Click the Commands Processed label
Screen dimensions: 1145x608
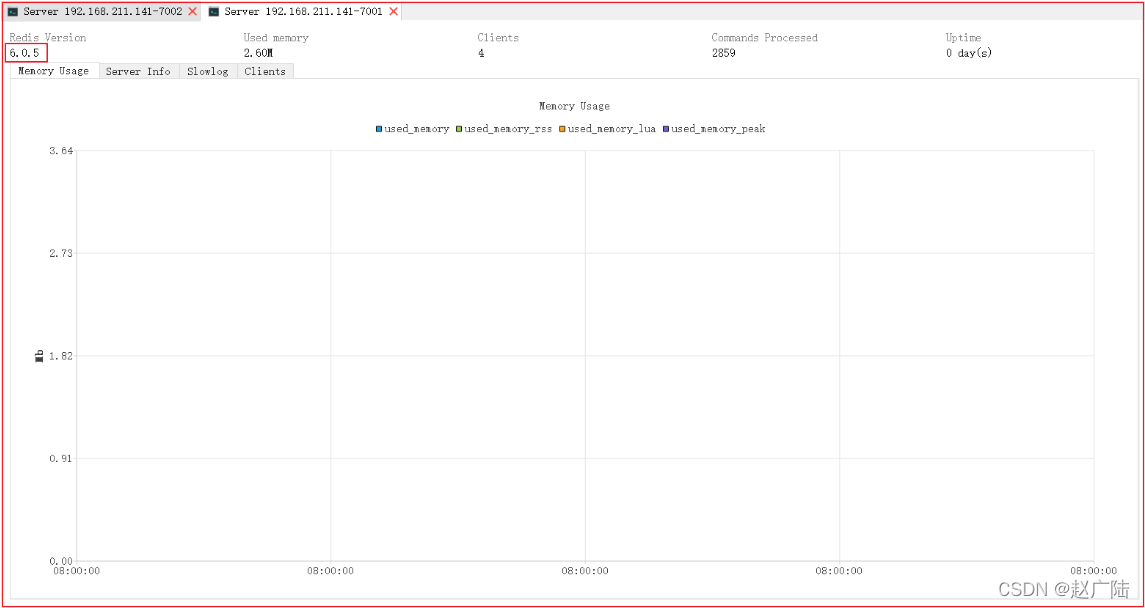765,37
